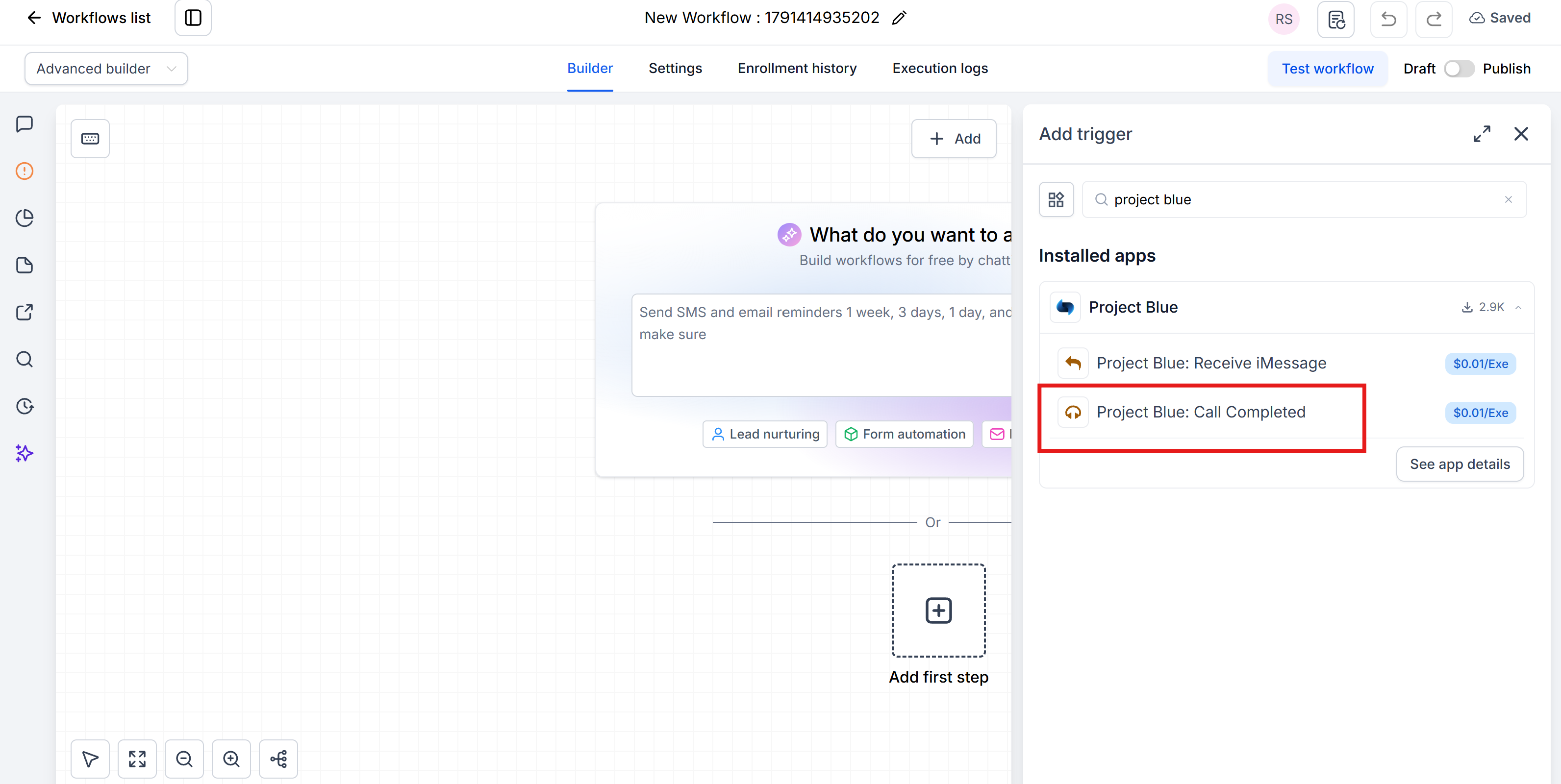The image size is (1561, 784).
Task: Select the Form automation suggestion
Action: (x=904, y=435)
